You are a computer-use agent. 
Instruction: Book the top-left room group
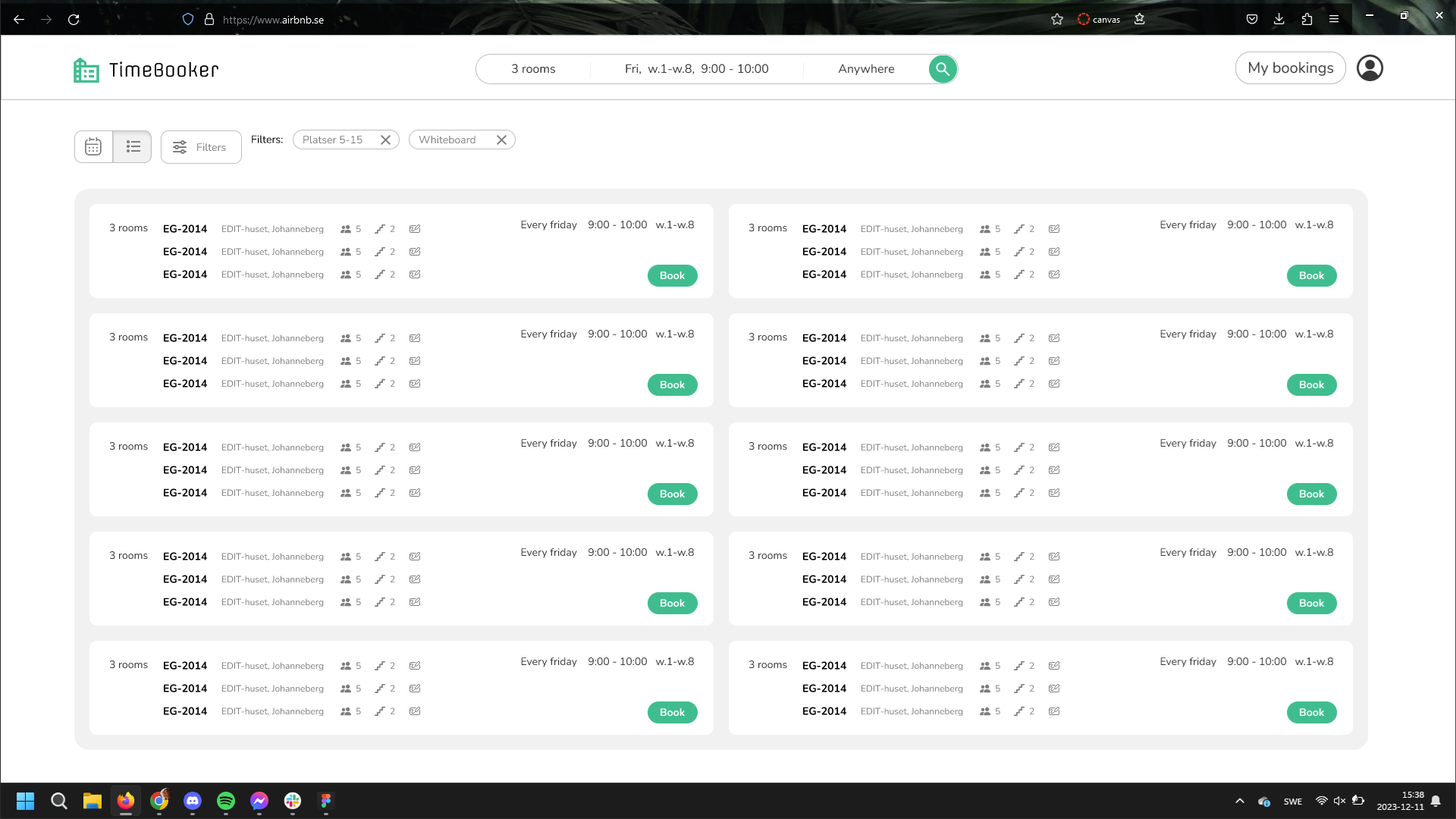(x=672, y=275)
